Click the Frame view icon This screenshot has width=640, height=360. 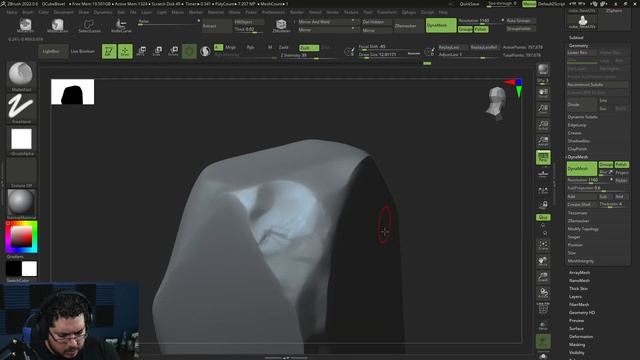(543, 245)
